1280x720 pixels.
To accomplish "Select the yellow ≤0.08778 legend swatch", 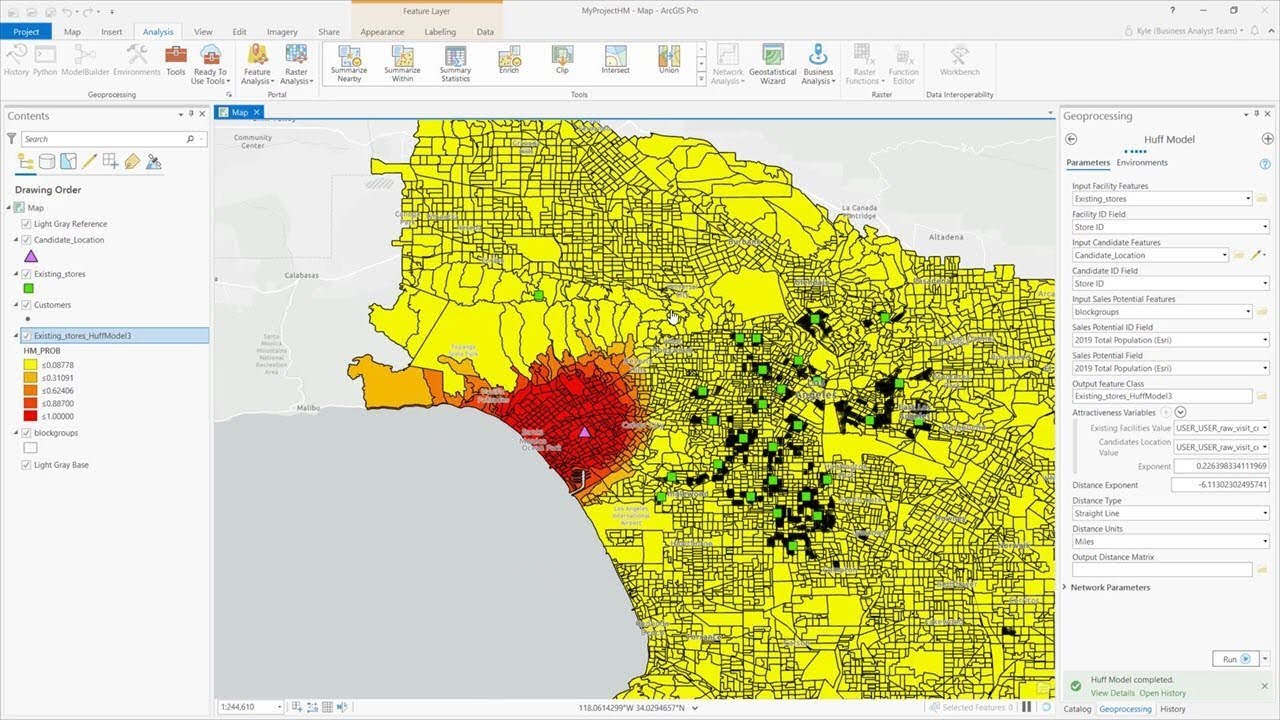I will [x=30, y=366].
